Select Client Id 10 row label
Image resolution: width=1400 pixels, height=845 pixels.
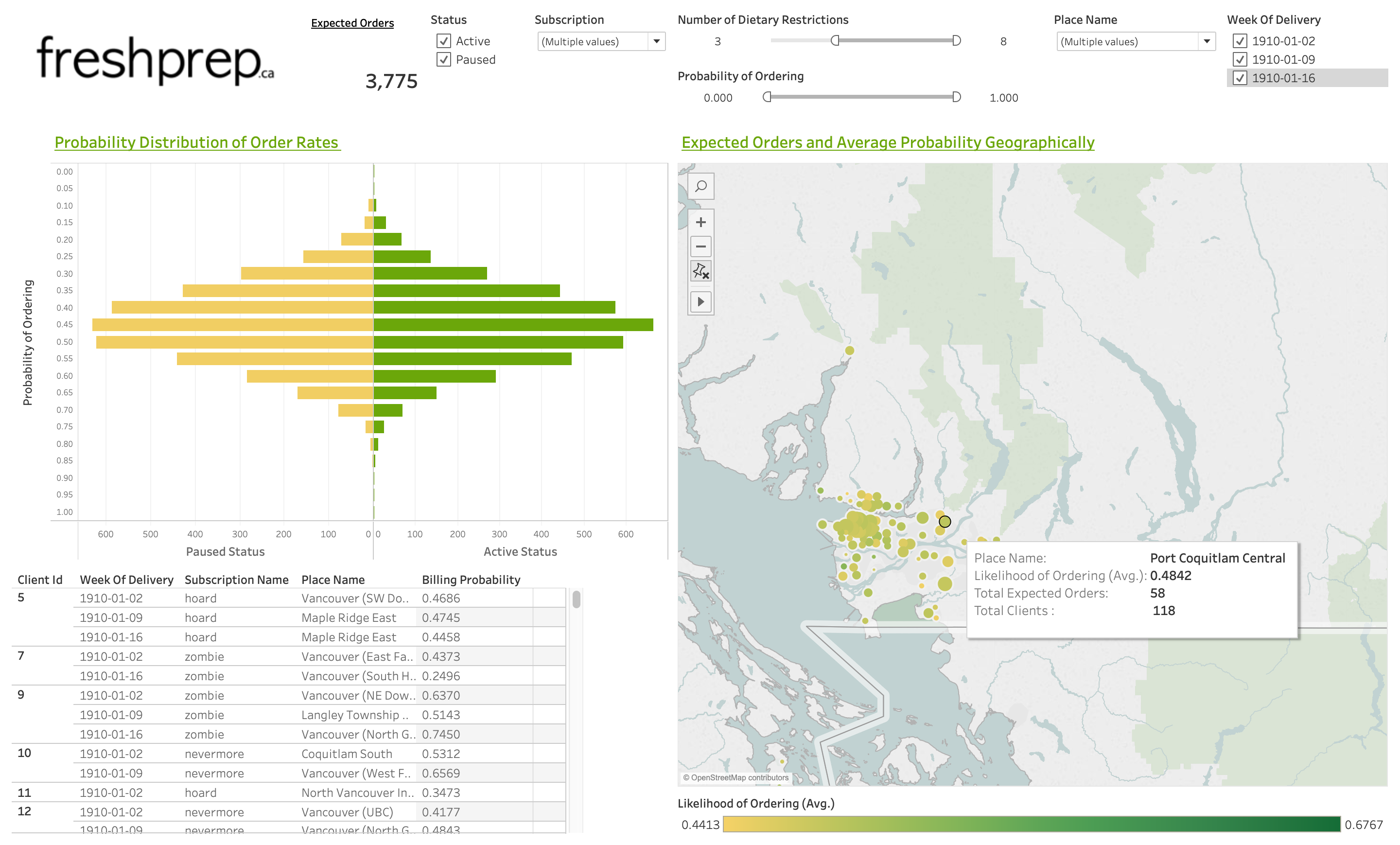[24, 753]
